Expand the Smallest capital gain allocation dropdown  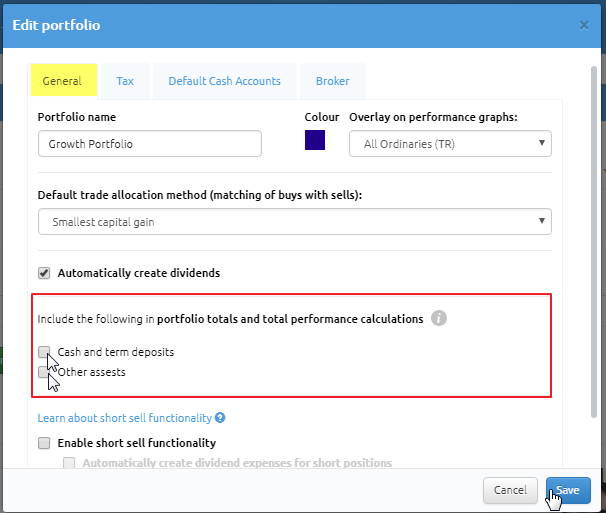pyautogui.click(x=294, y=222)
